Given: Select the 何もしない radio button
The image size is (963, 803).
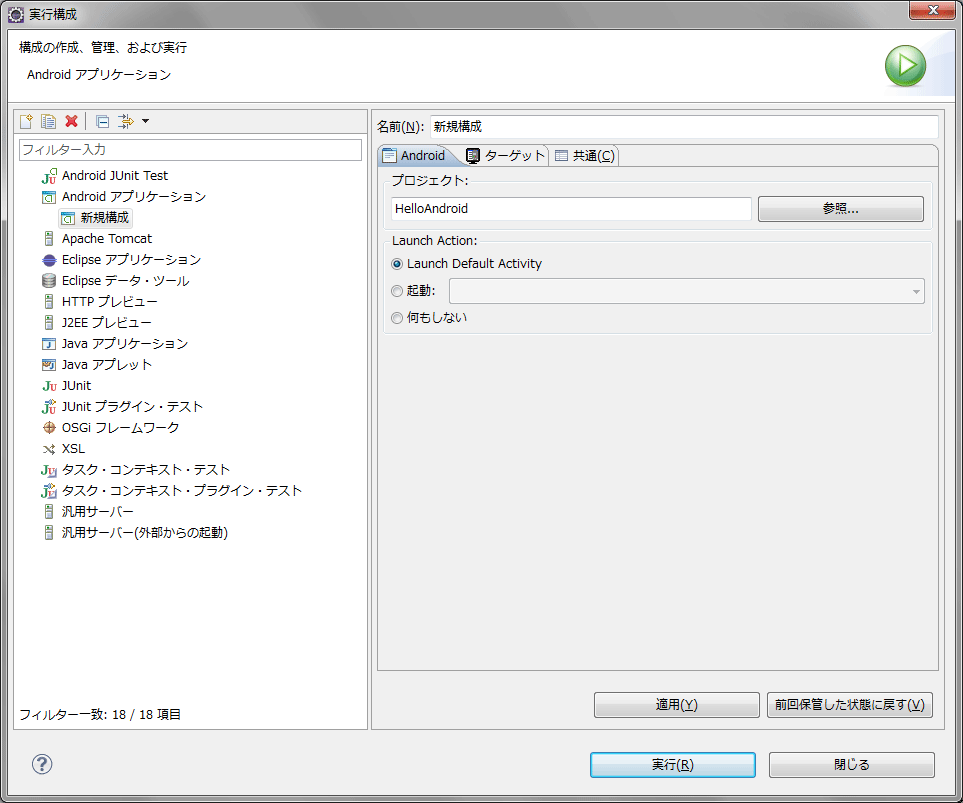Looking at the screenshot, I should (397, 318).
